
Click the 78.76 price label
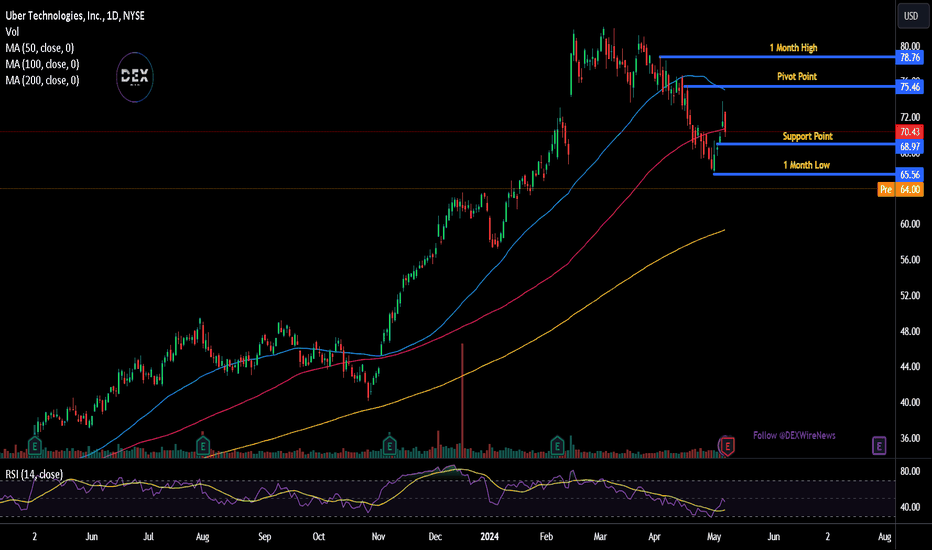coord(910,58)
